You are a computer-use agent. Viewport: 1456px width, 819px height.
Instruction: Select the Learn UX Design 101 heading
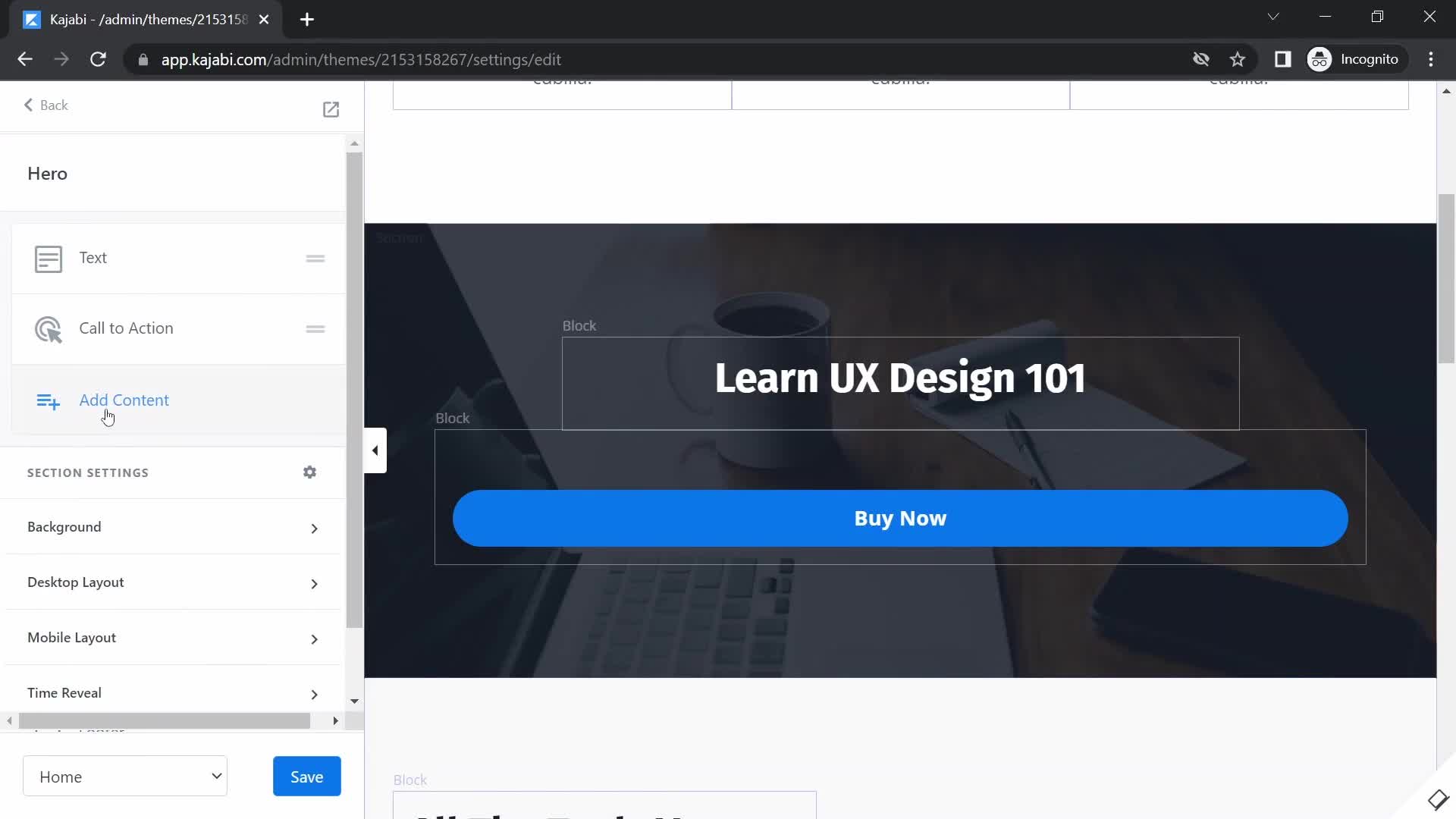[900, 378]
